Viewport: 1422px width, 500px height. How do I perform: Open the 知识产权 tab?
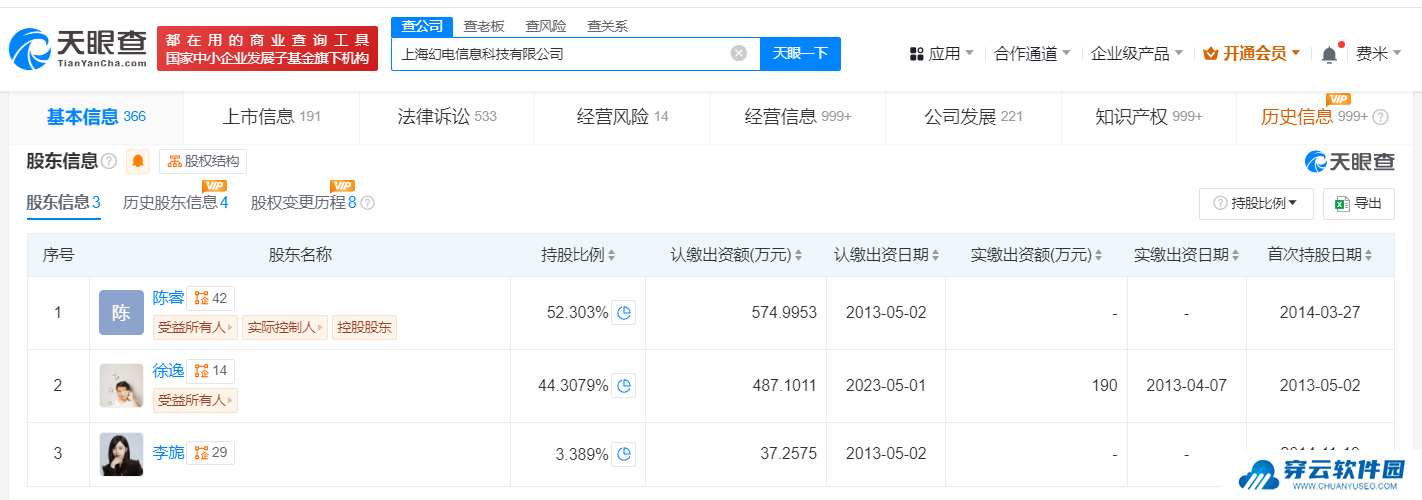point(1148,117)
